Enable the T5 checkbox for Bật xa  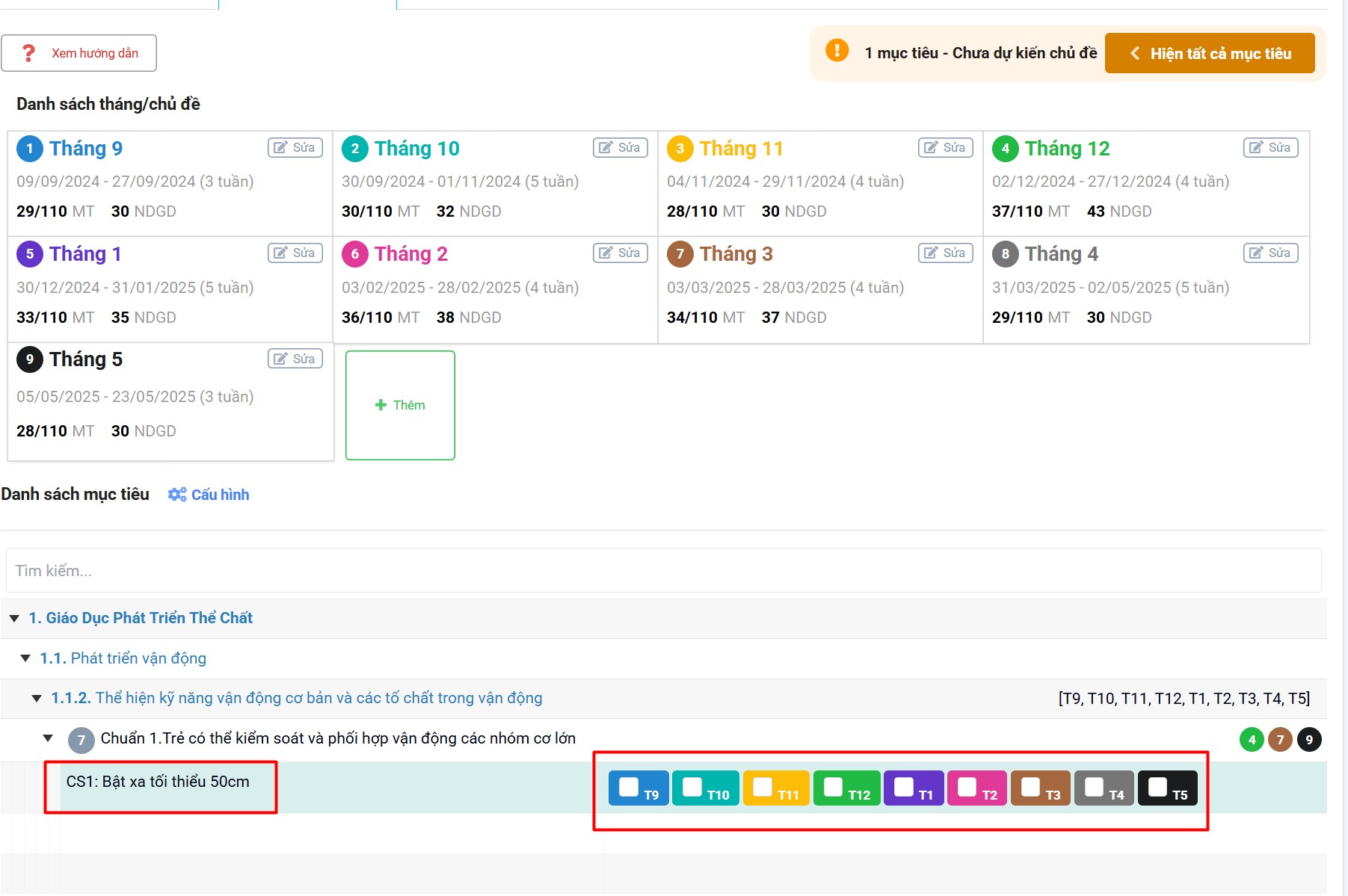click(1157, 787)
